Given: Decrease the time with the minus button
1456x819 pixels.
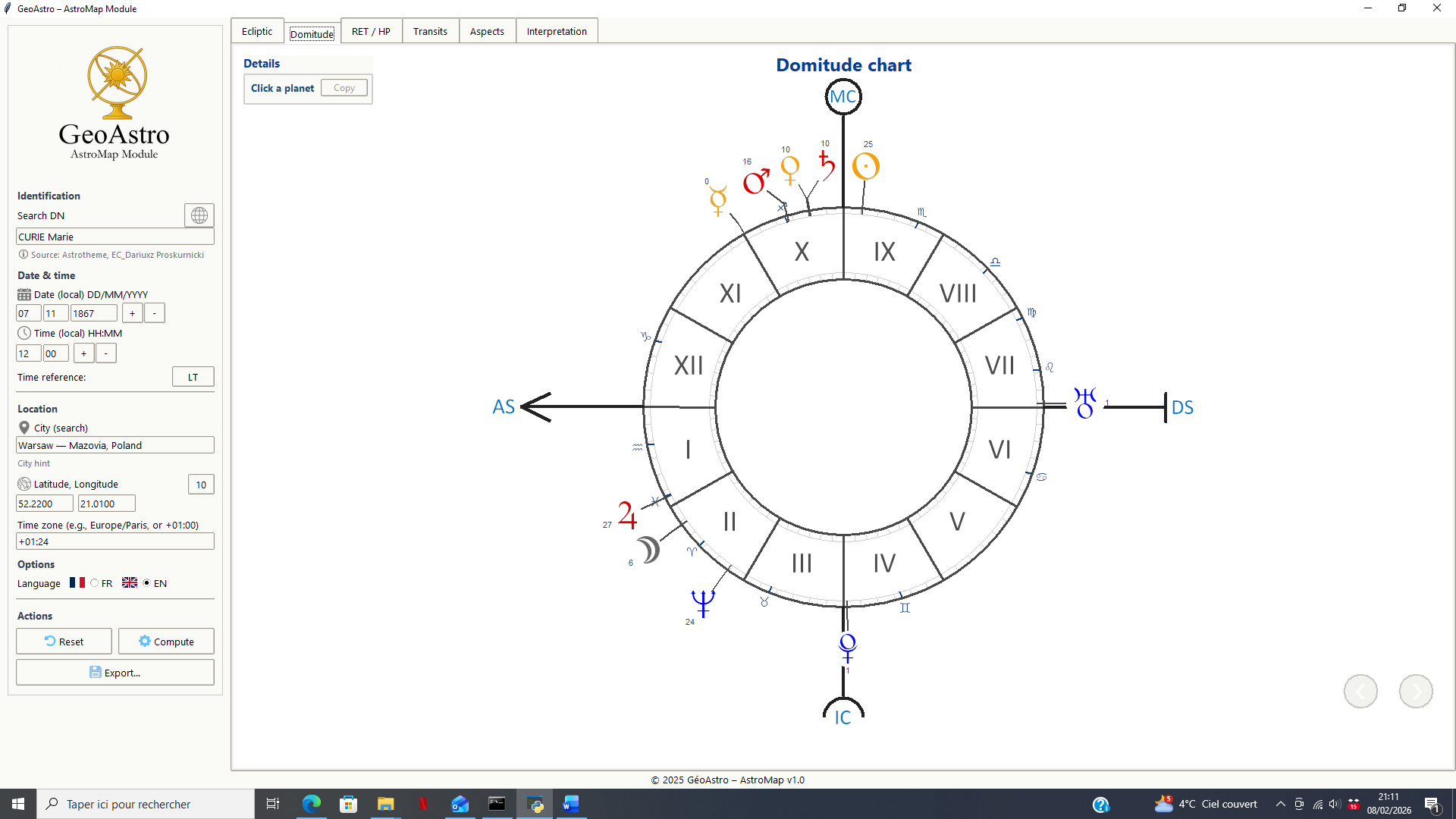Looking at the screenshot, I should pos(106,353).
